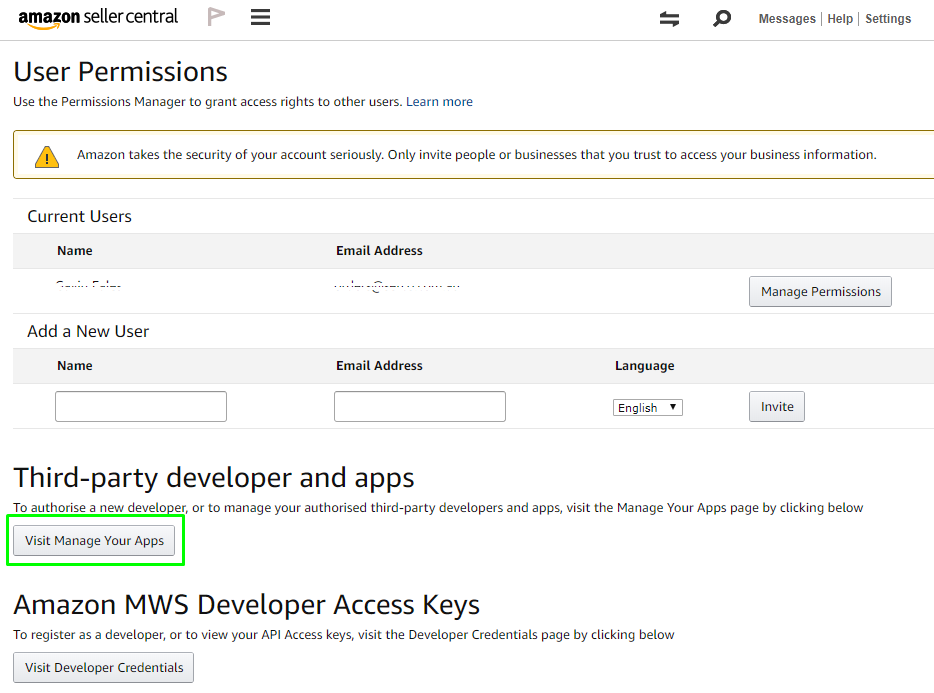
Task: Open search with the magnifier icon
Action: [x=722, y=18]
